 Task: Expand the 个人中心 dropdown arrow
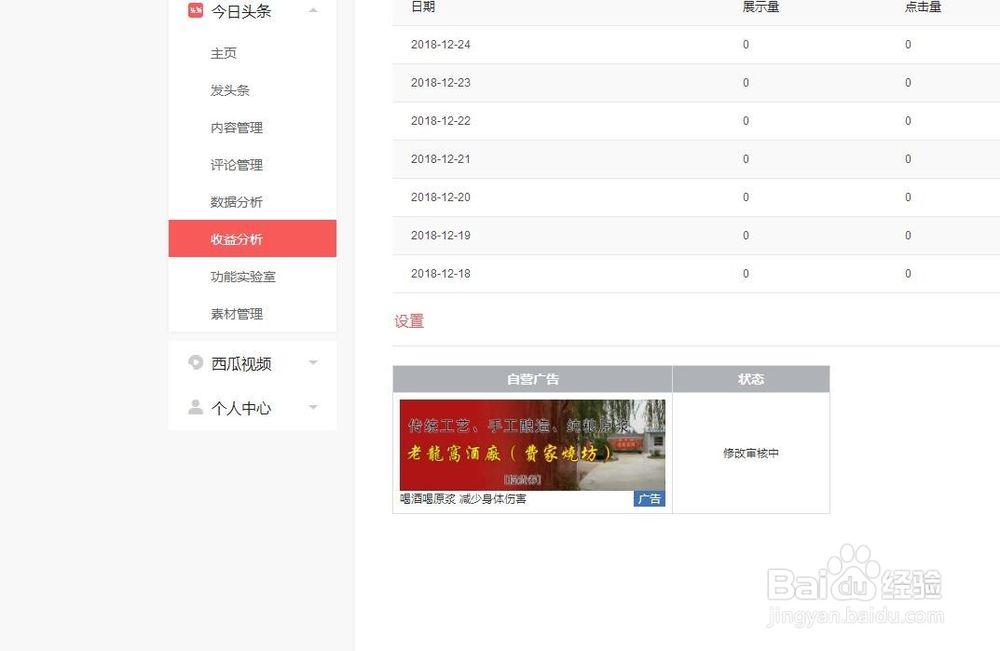(x=313, y=407)
